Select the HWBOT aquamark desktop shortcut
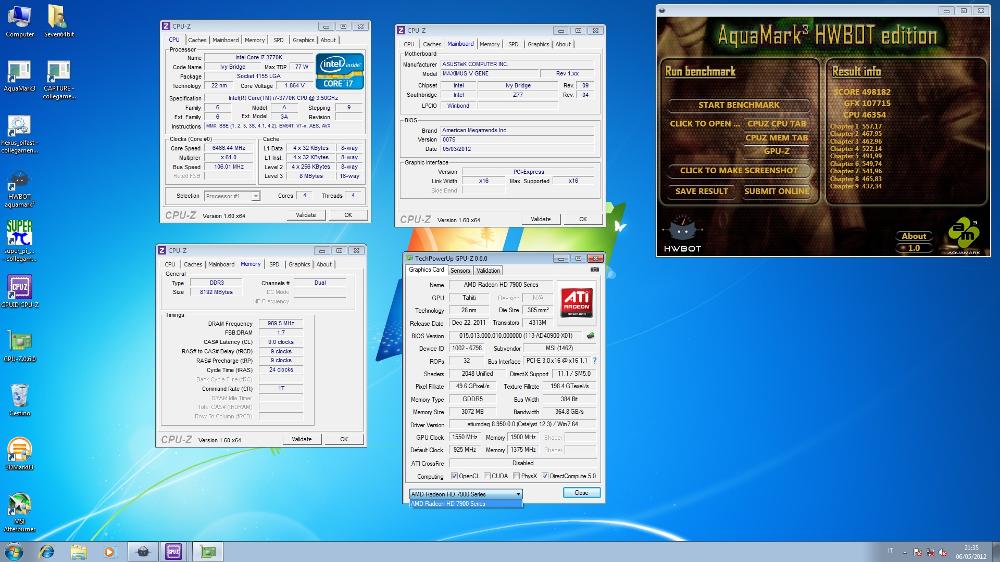Viewport: 1000px width, 562px height. pyautogui.click(x=19, y=189)
